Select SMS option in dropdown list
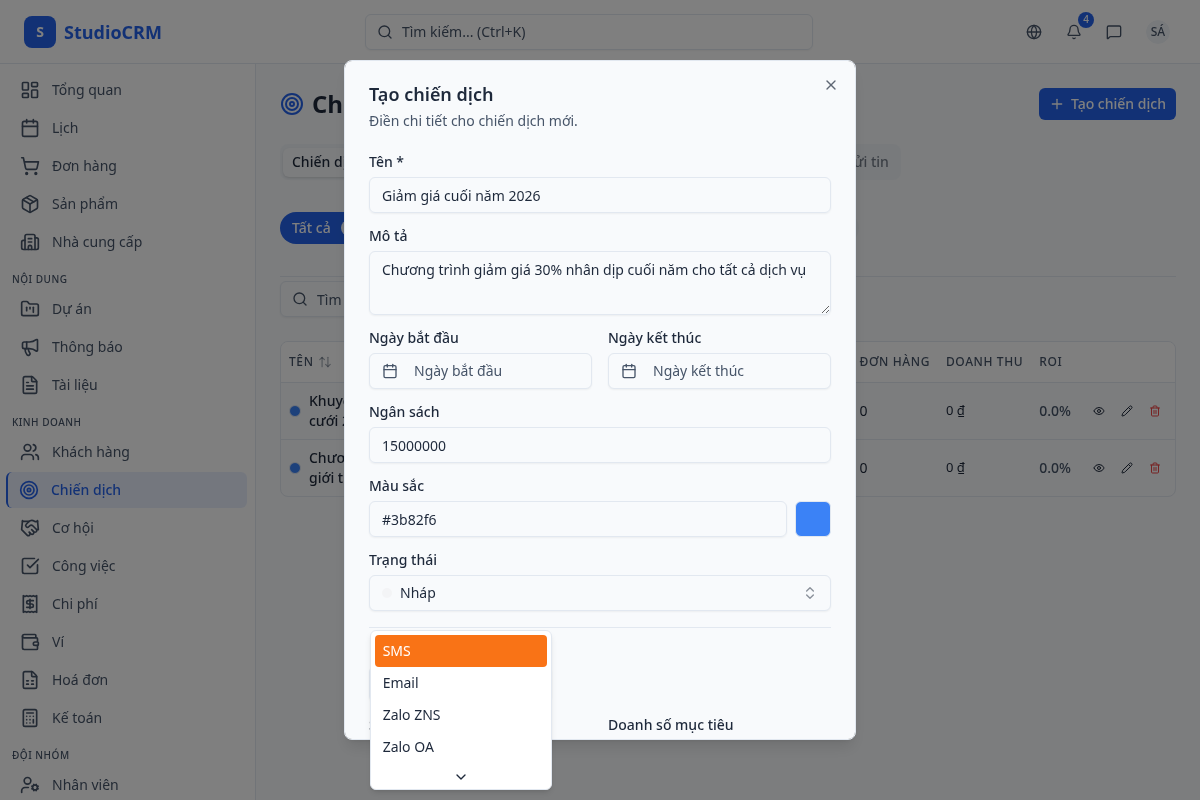 click(x=460, y=651)
